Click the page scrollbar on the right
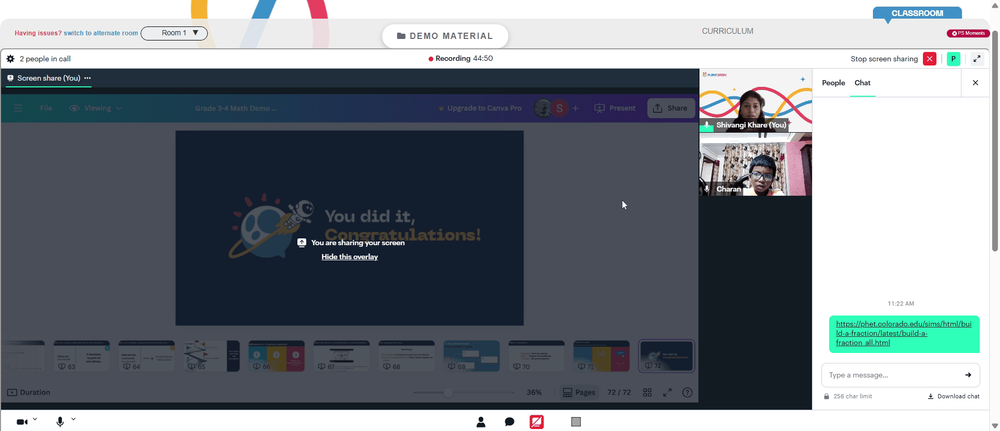 coord(995,140)
